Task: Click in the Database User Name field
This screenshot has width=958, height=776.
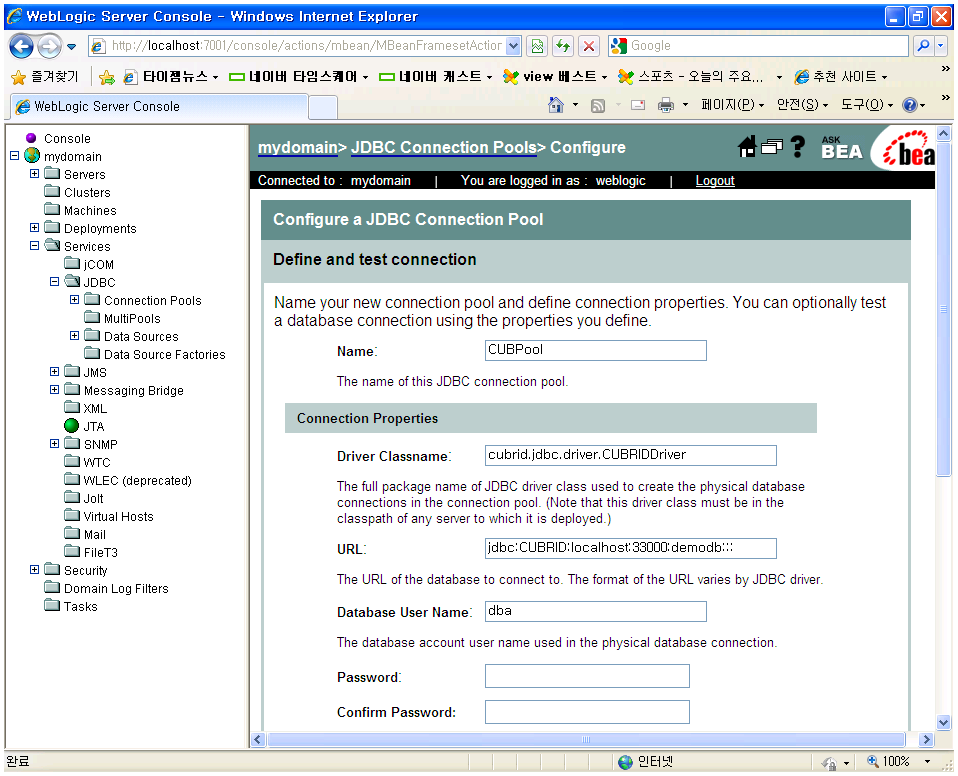Action: [x=596, y=612]
